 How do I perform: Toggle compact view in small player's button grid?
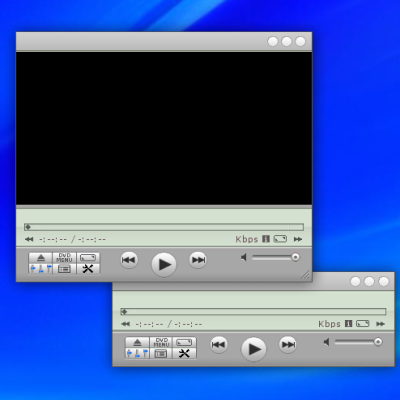[184, 342]
